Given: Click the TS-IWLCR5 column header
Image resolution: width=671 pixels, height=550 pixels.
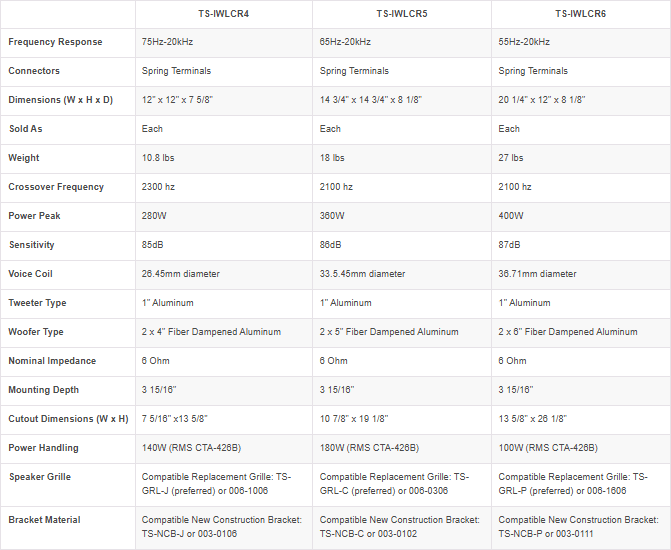Looking at the screenshot, I should point(402,14).
